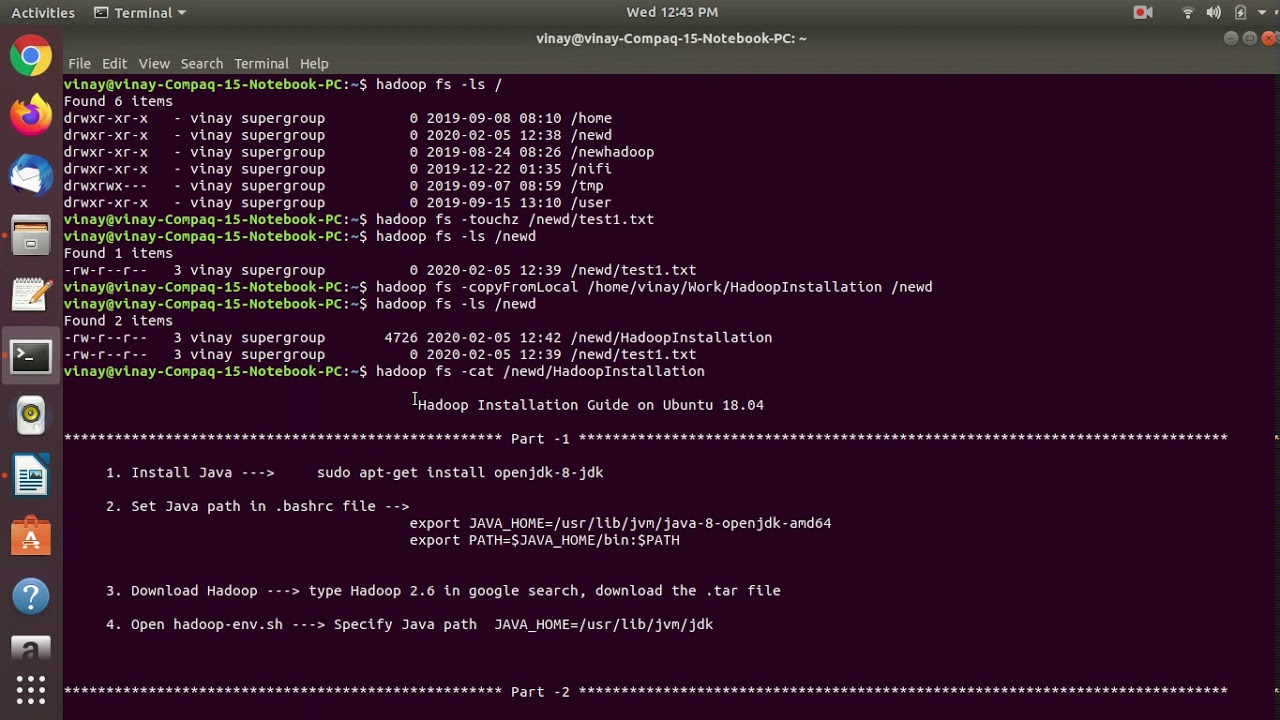Viewport: 1280px width, 720px height.
Task: Click the /newd/HadoopInstallation file listing
Action: [x=671, y=338]
